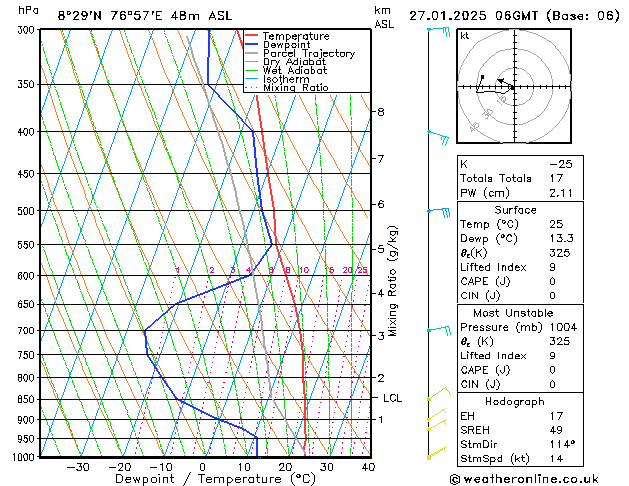This screenshot has height=486, width=629.
Task: Click the 850 hPa pressure label
Action: tap(28, 399)
